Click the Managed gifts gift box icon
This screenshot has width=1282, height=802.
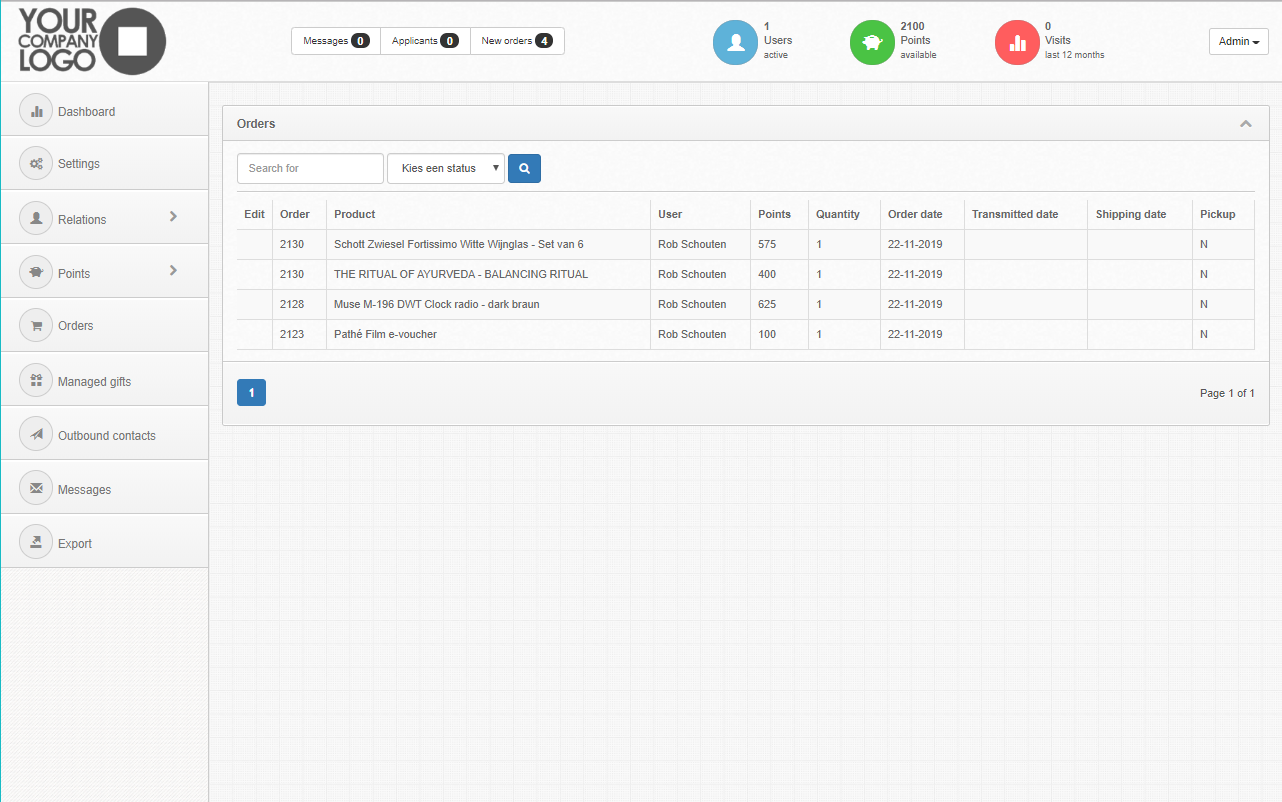click(36, 380)
